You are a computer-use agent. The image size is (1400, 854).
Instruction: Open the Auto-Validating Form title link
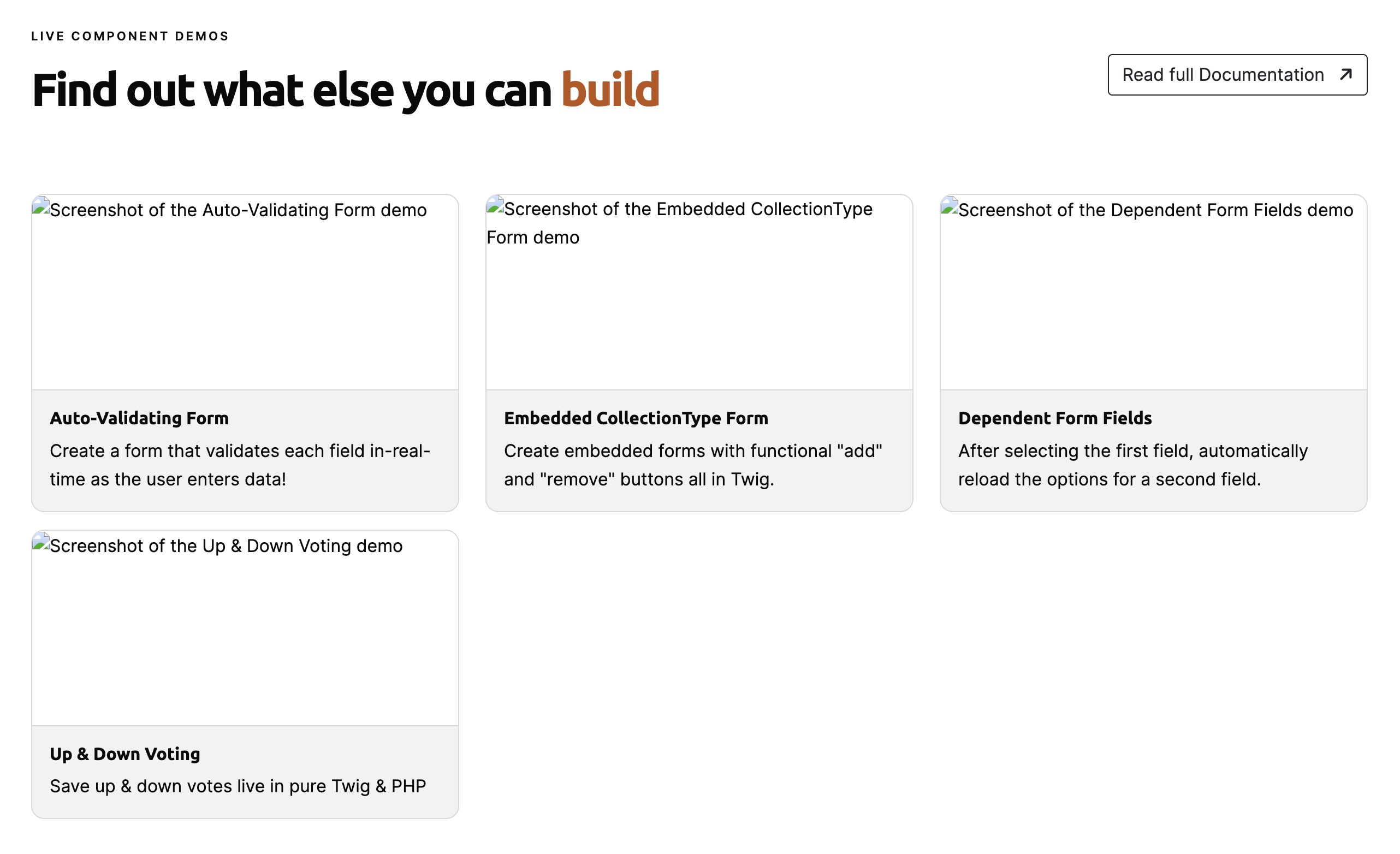[x=139, y=418]
